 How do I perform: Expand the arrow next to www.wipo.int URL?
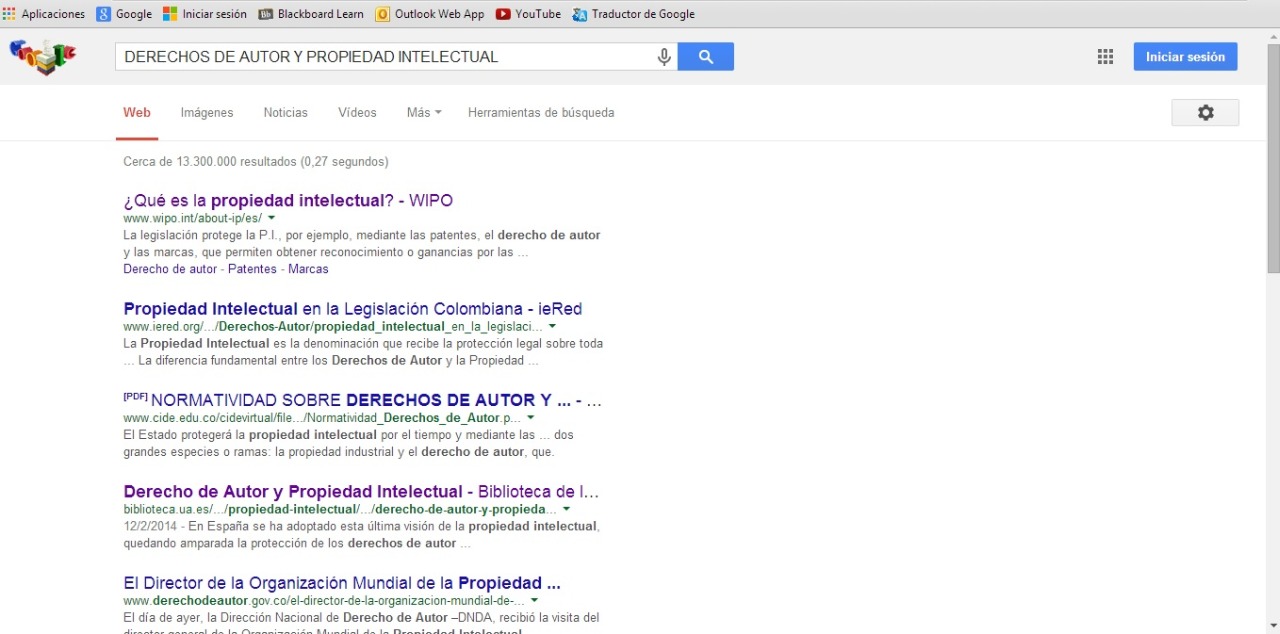point(271,218)
